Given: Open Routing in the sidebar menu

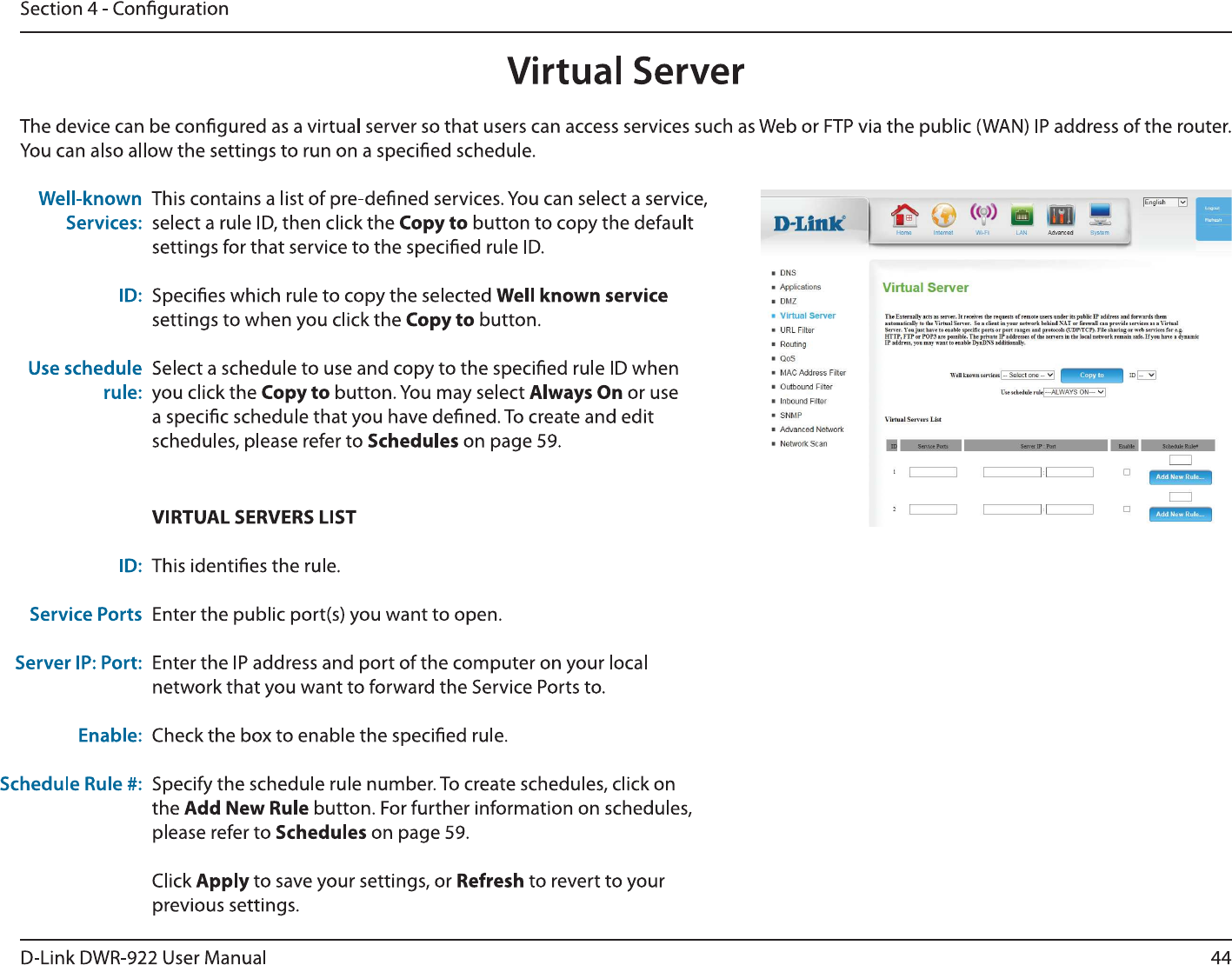Looking at the screenshot, I should click(x=793, y=344).
